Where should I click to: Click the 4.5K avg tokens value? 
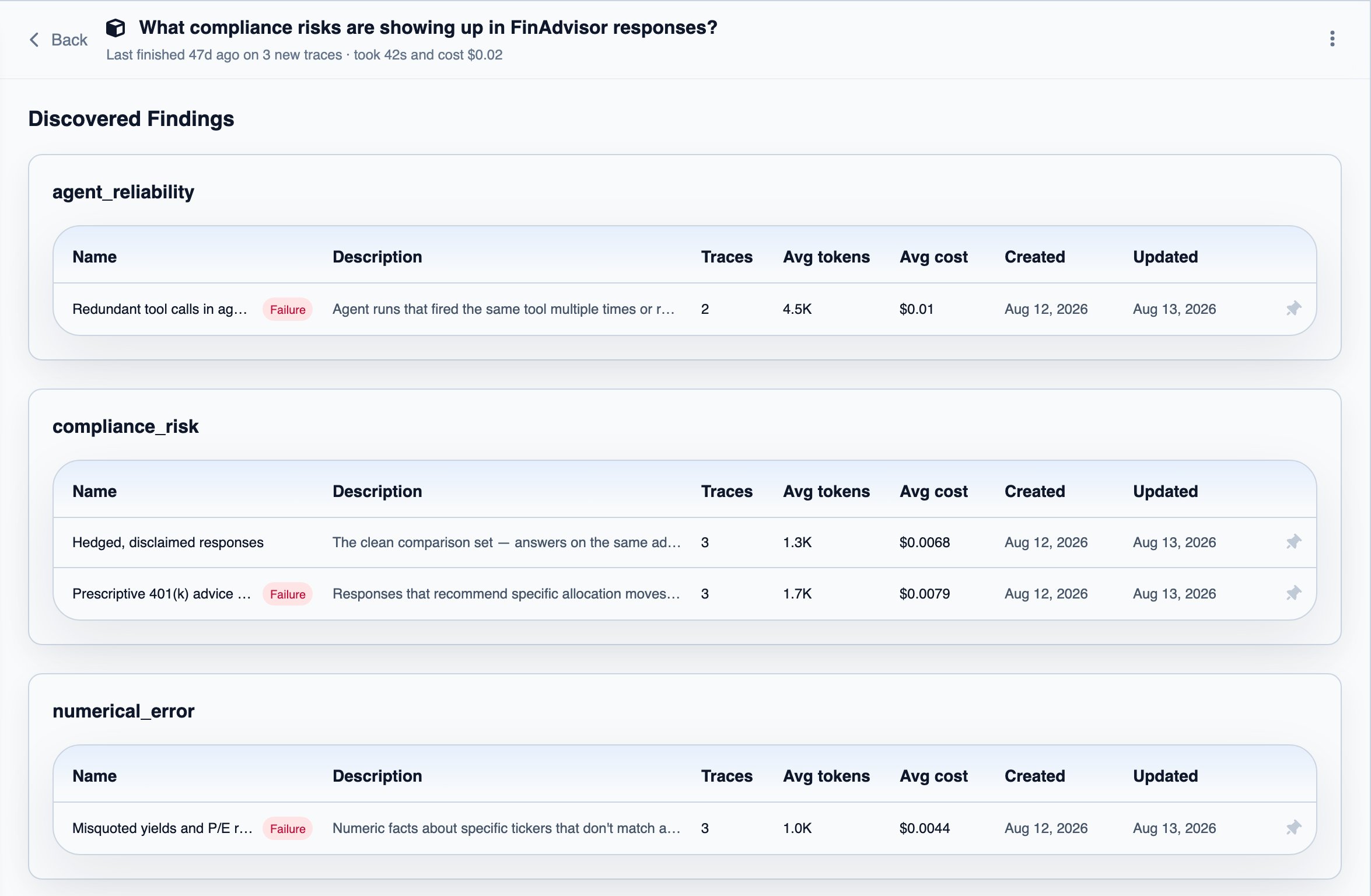point(797,309)
